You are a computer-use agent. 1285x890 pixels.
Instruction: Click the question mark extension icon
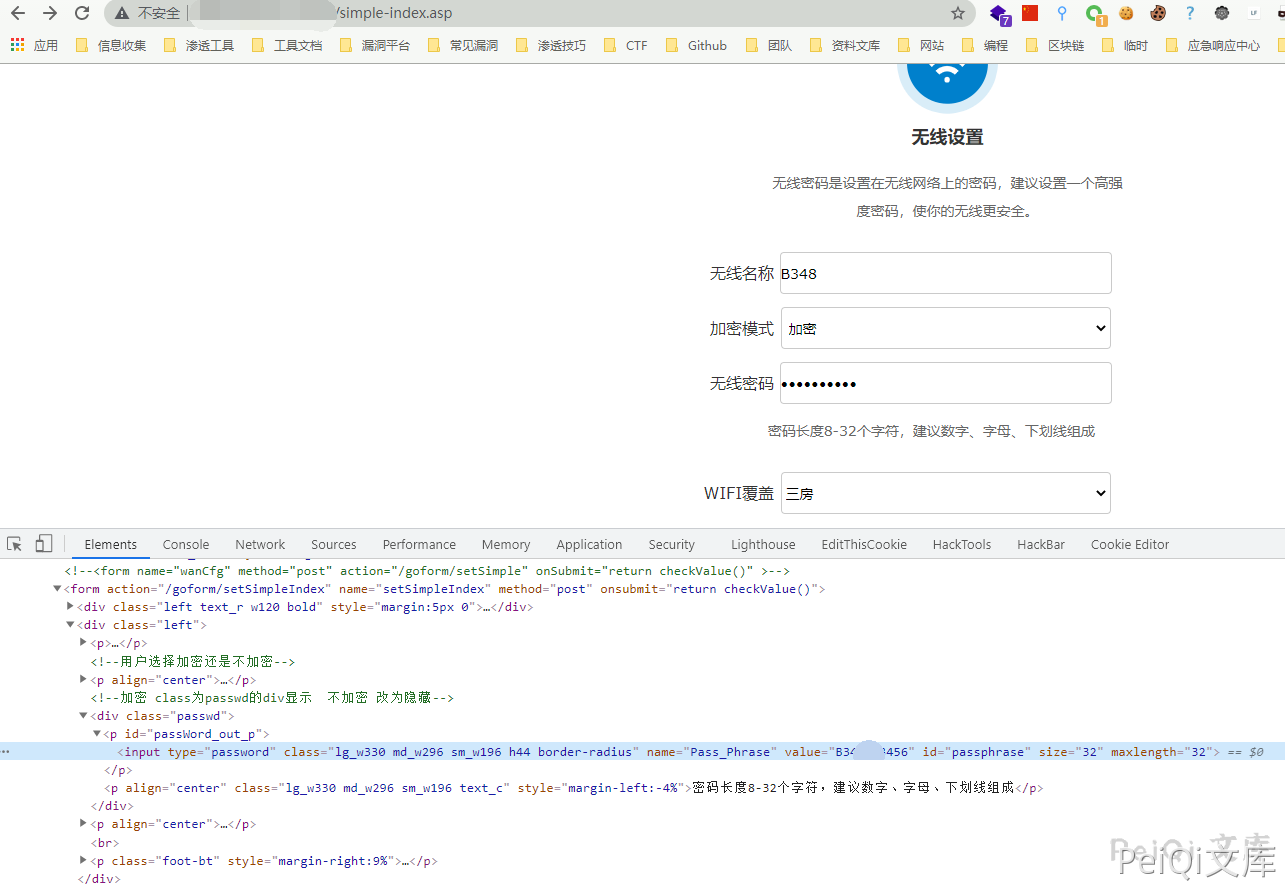click(x=1189, y=13)
